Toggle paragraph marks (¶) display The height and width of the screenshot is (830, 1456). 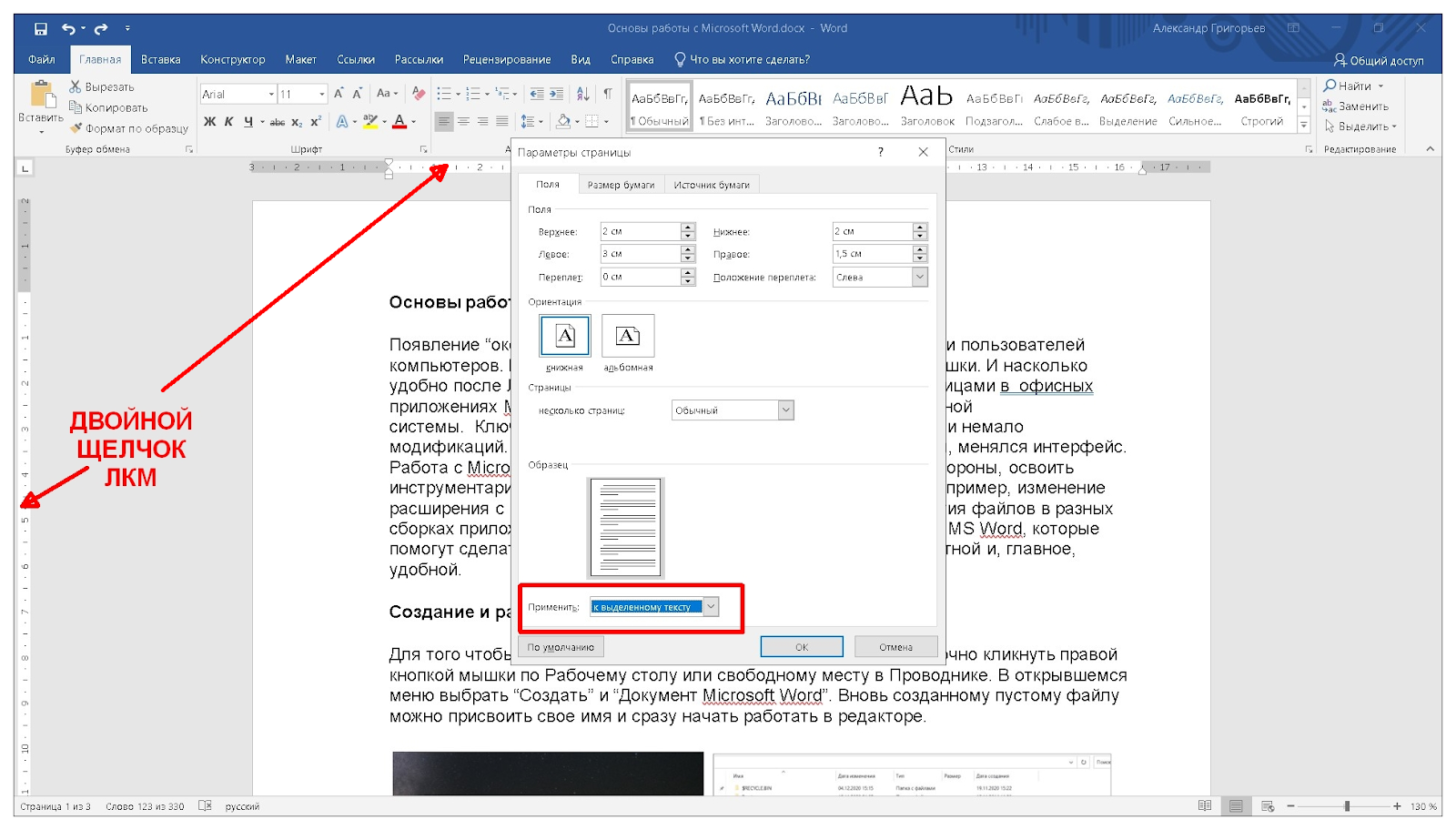click(608, 94)
